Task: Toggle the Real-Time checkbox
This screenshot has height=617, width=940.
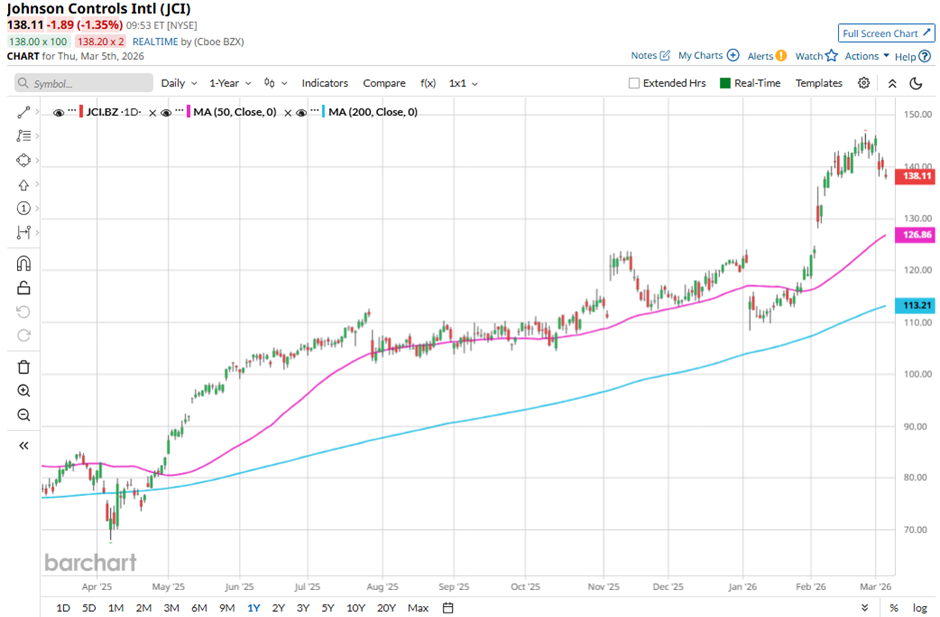Action: (x=726, y=83)
